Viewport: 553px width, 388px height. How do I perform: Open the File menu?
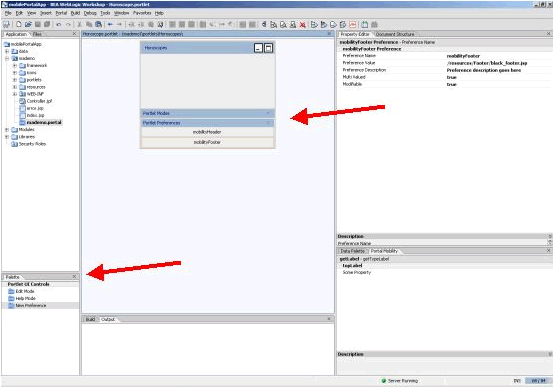pos(8,13)
